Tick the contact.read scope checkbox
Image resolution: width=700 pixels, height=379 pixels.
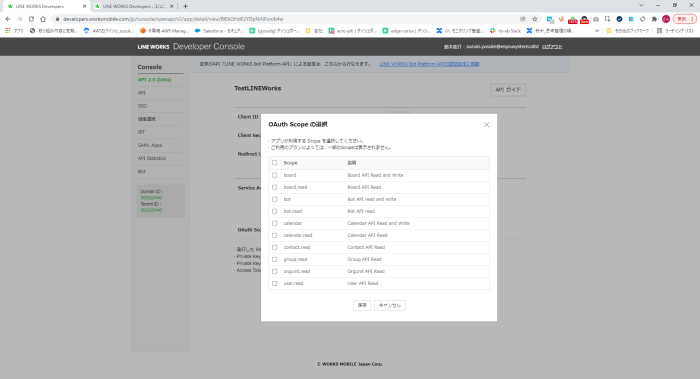pos(275,247)
